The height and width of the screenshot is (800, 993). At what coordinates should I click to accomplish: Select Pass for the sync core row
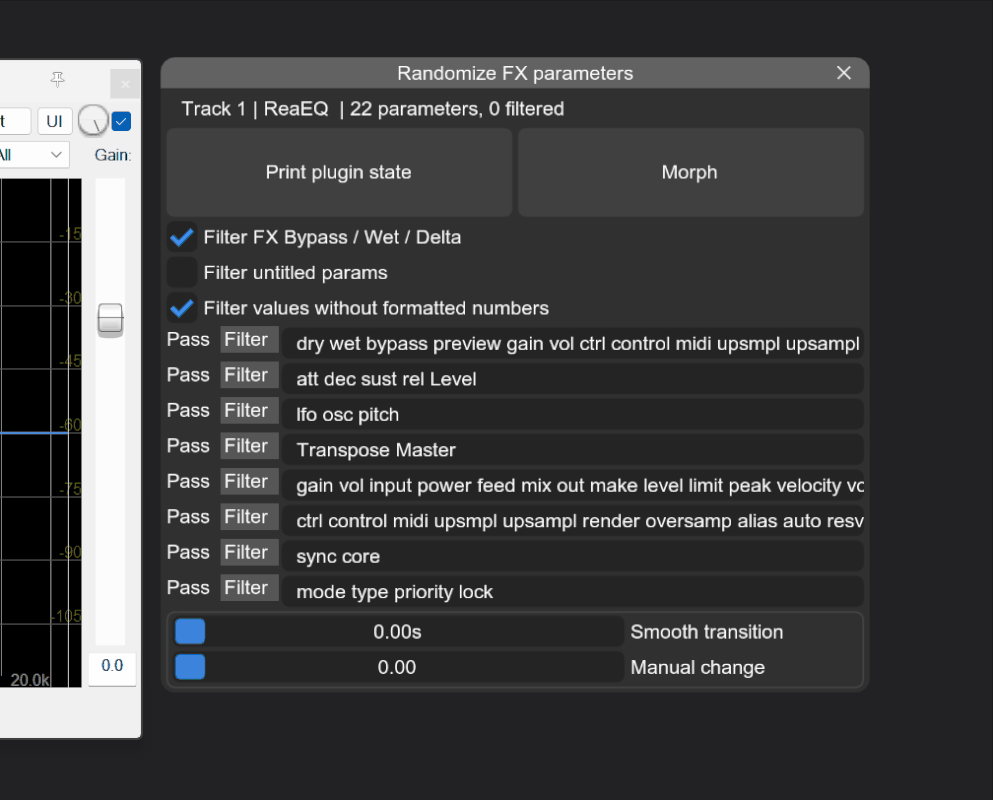tap(188, 552)
